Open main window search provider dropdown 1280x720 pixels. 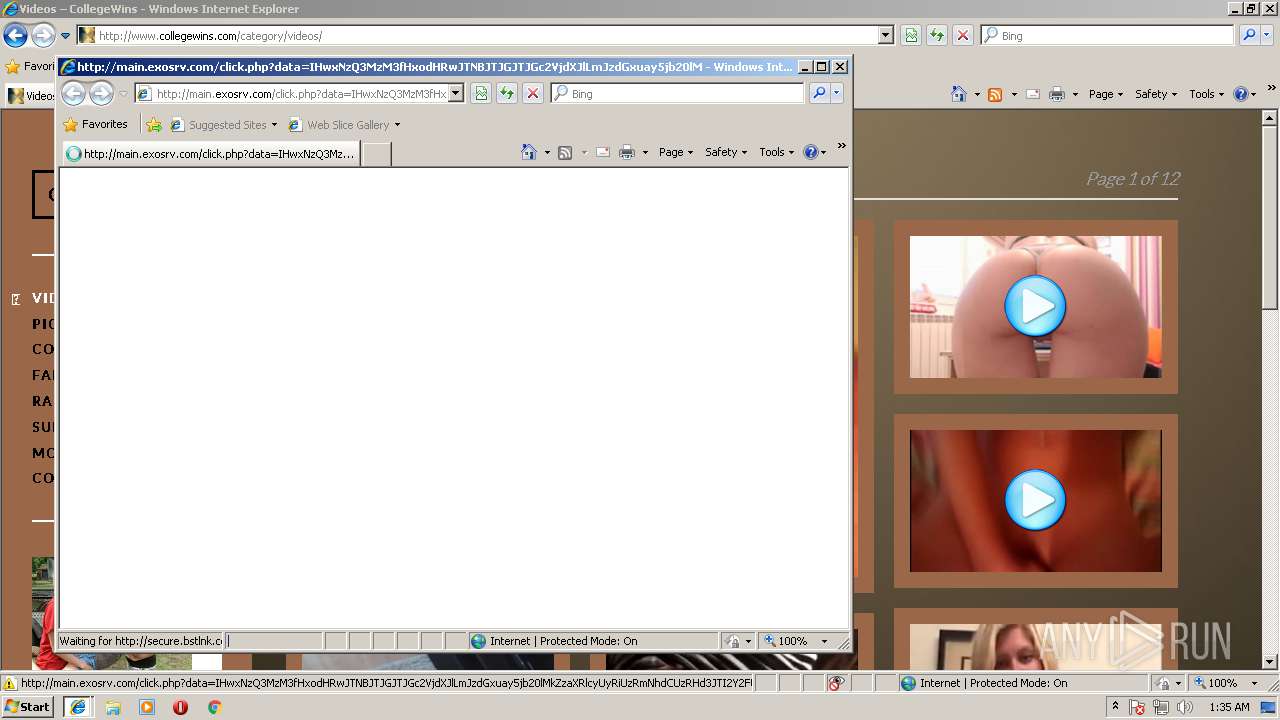coord(1267,35)
